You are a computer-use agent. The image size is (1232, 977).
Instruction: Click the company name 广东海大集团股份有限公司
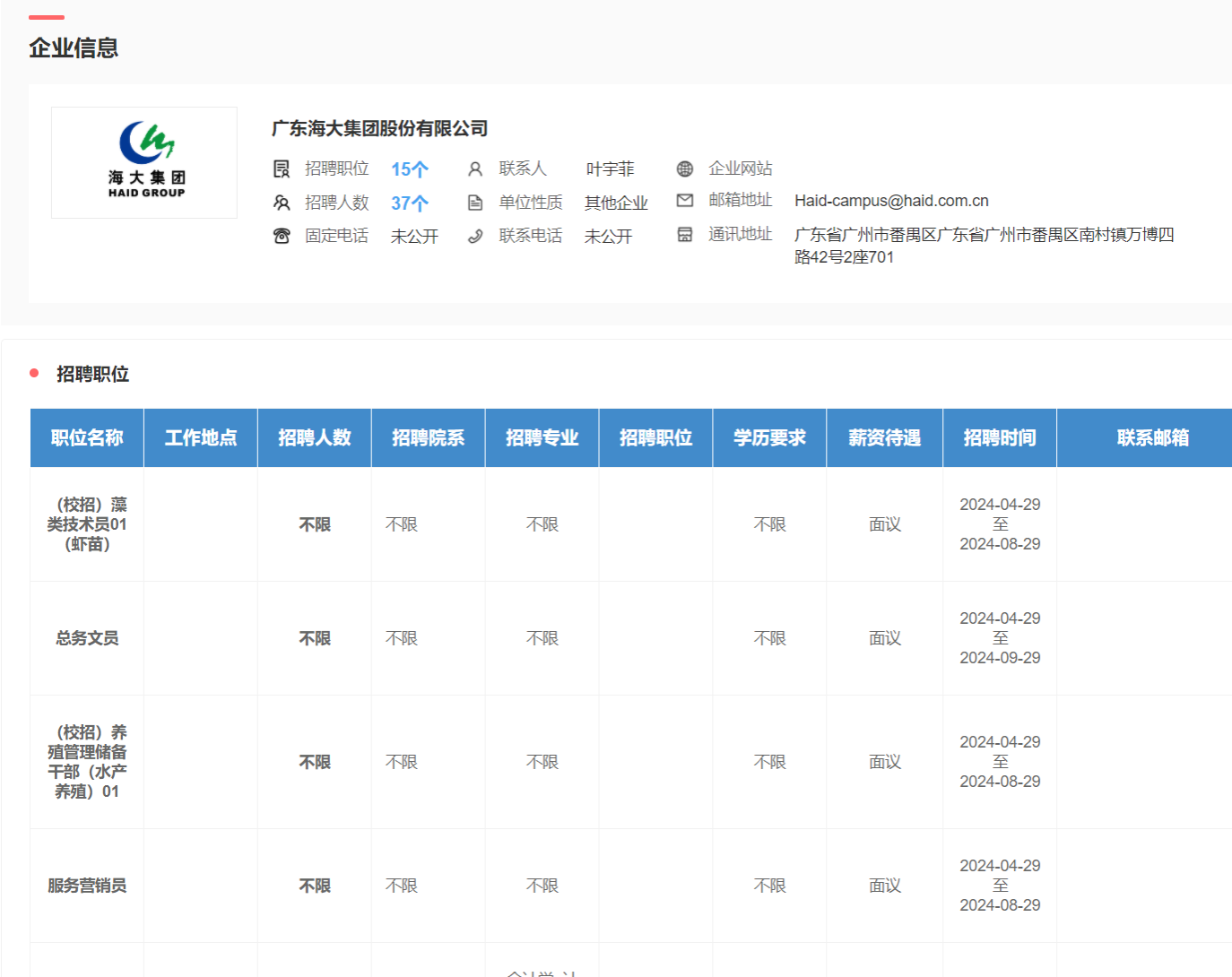[x=380, y=128]
